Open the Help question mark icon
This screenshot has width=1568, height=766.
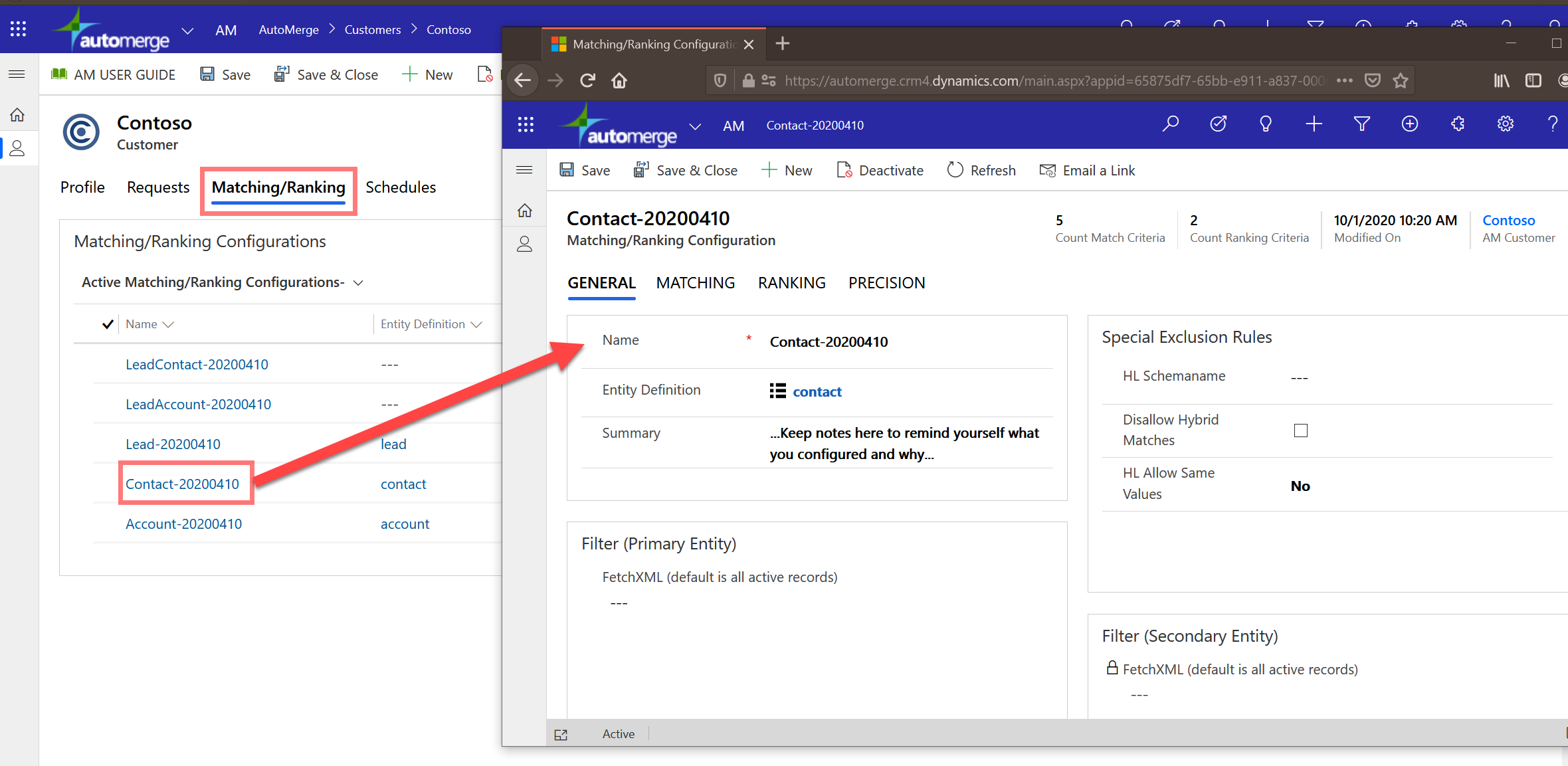[x=1553, y=124]
